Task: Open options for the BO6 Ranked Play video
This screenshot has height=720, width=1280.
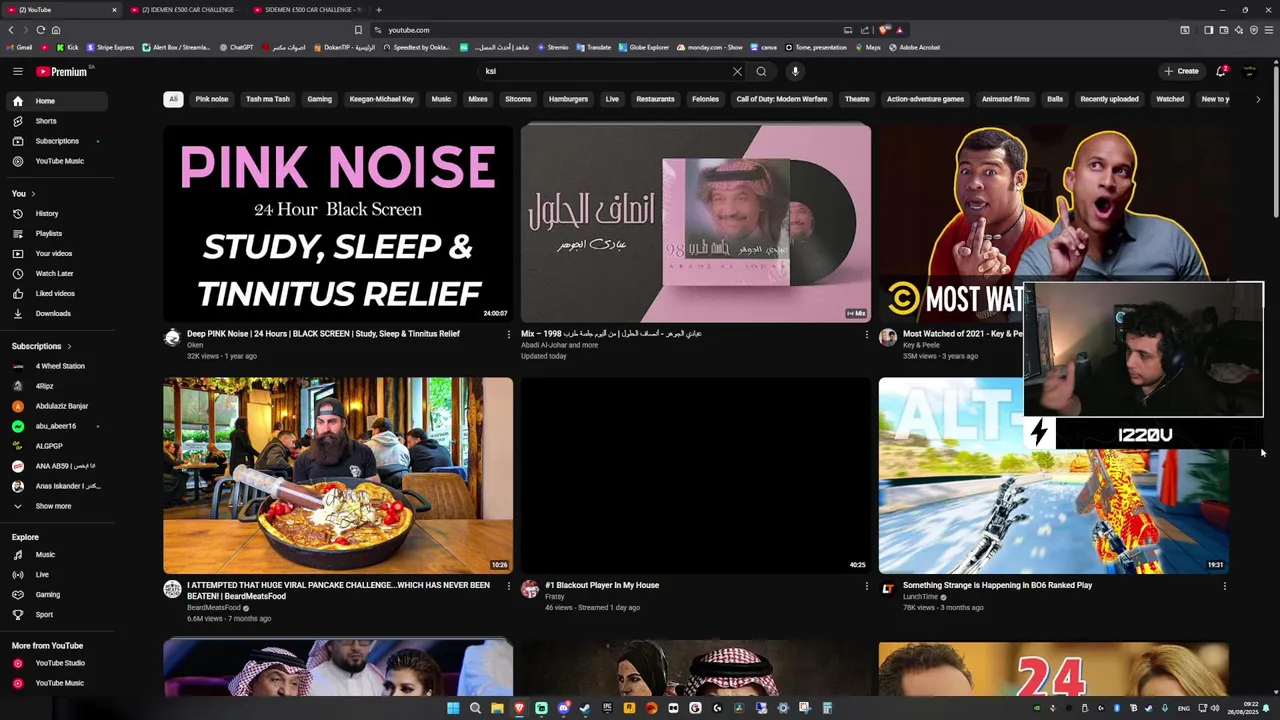Action: pos(1224,586)
